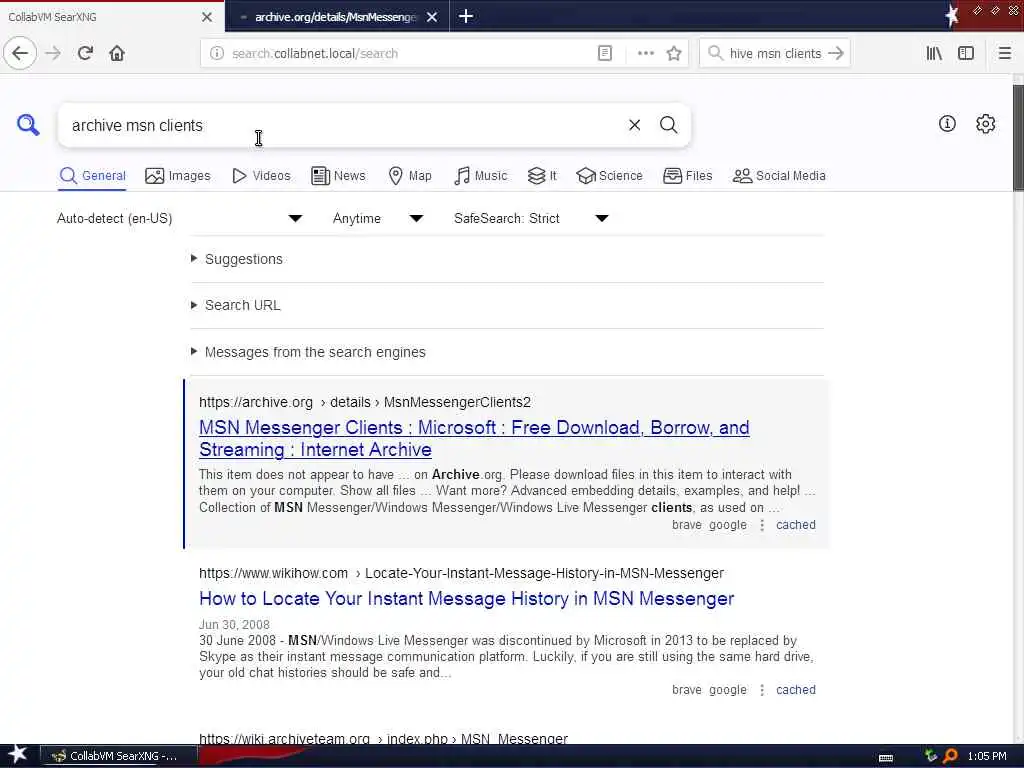This screenshot has width=1024, height=768.
Task: Show site information for search.collabnet.local
Action: [217, 54]
